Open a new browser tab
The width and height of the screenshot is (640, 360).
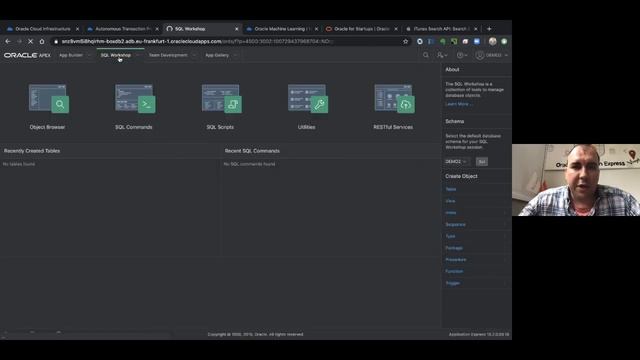[489, 29]
